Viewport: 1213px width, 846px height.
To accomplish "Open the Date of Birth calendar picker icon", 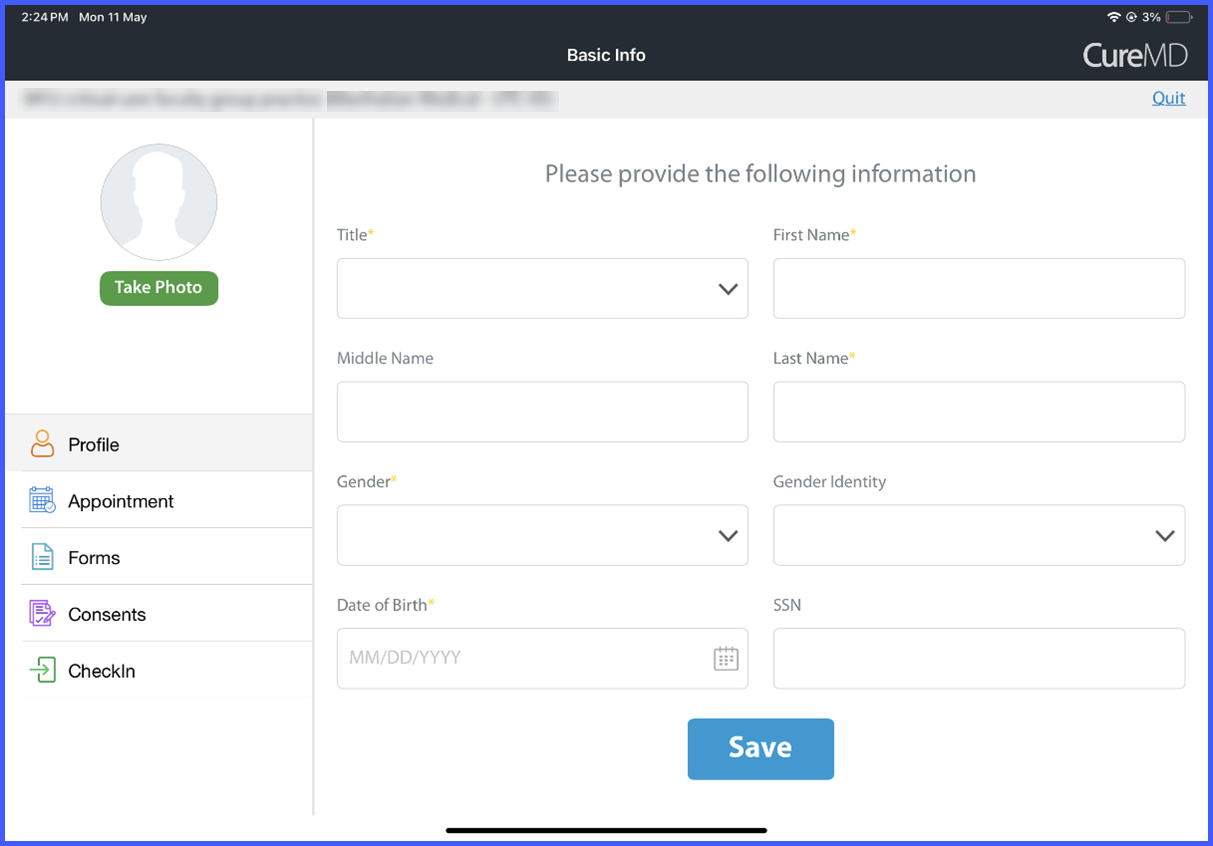I will pyautogui.click(x=726, y=658).
